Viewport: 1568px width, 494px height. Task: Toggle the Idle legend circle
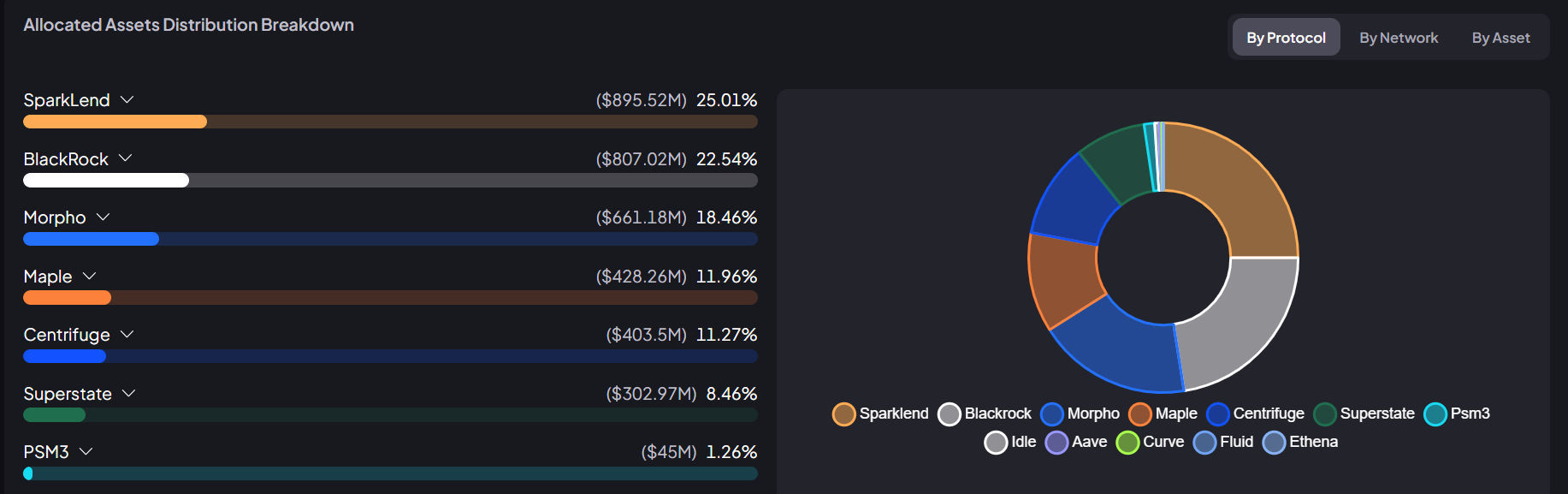pyautogui.click(x=996, y=443)
